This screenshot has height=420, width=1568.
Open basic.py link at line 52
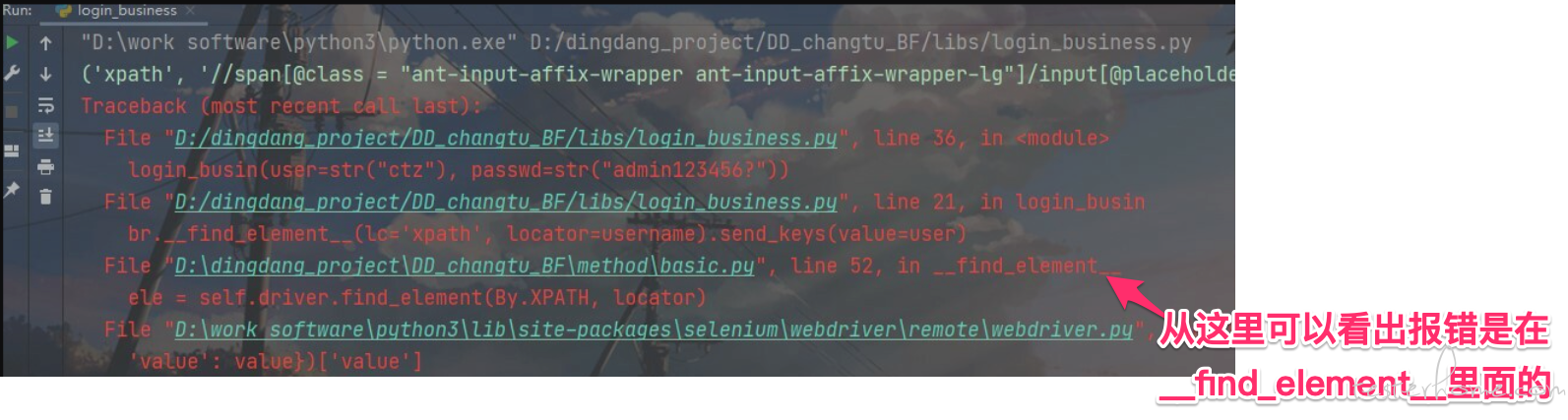pyautogui.click(x=465, y=266)
